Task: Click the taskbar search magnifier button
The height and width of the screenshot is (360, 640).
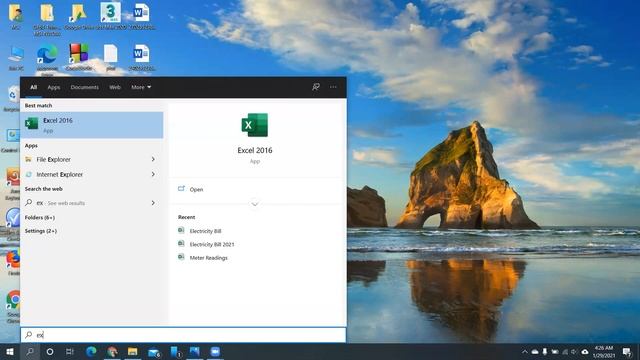Action: coord(30,351)
